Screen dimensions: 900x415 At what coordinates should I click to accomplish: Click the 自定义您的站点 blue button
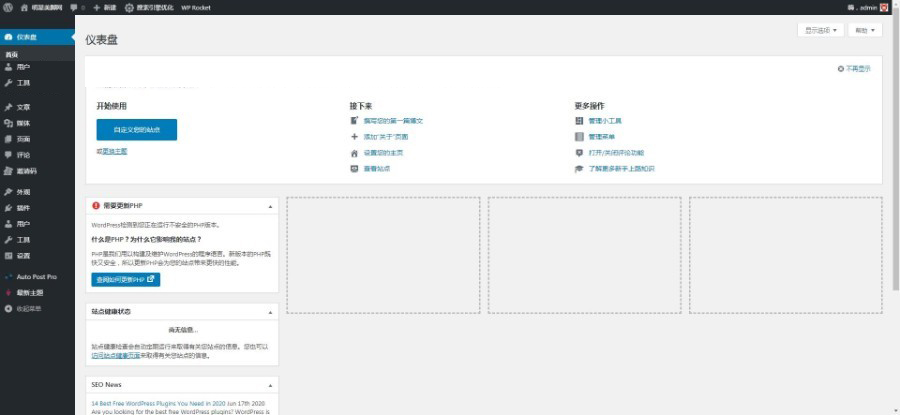pos(136,130)
